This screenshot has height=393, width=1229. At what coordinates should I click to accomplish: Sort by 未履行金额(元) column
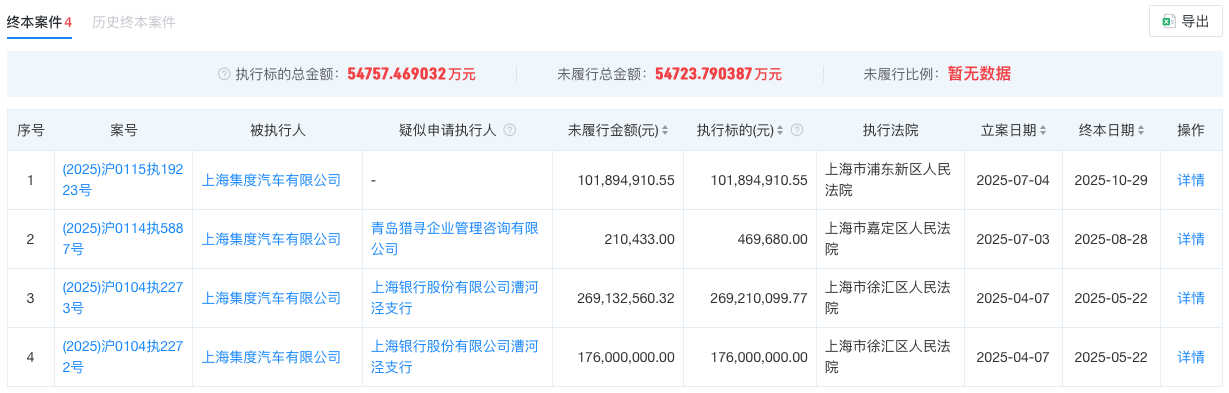[x=665, y=130]
